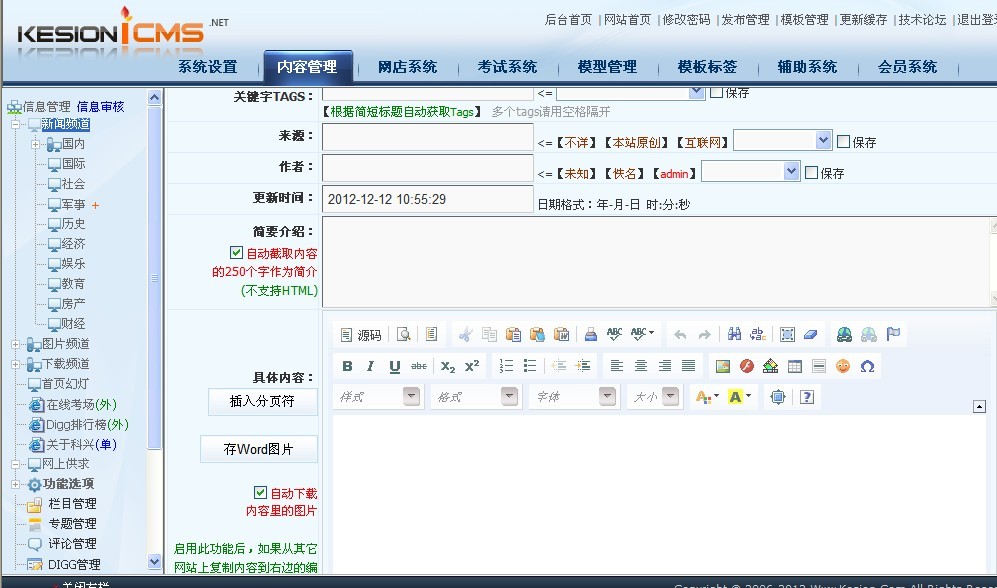Uncheck 自动下载内容里的图片

pyautogui.click(x=260, y=492)
